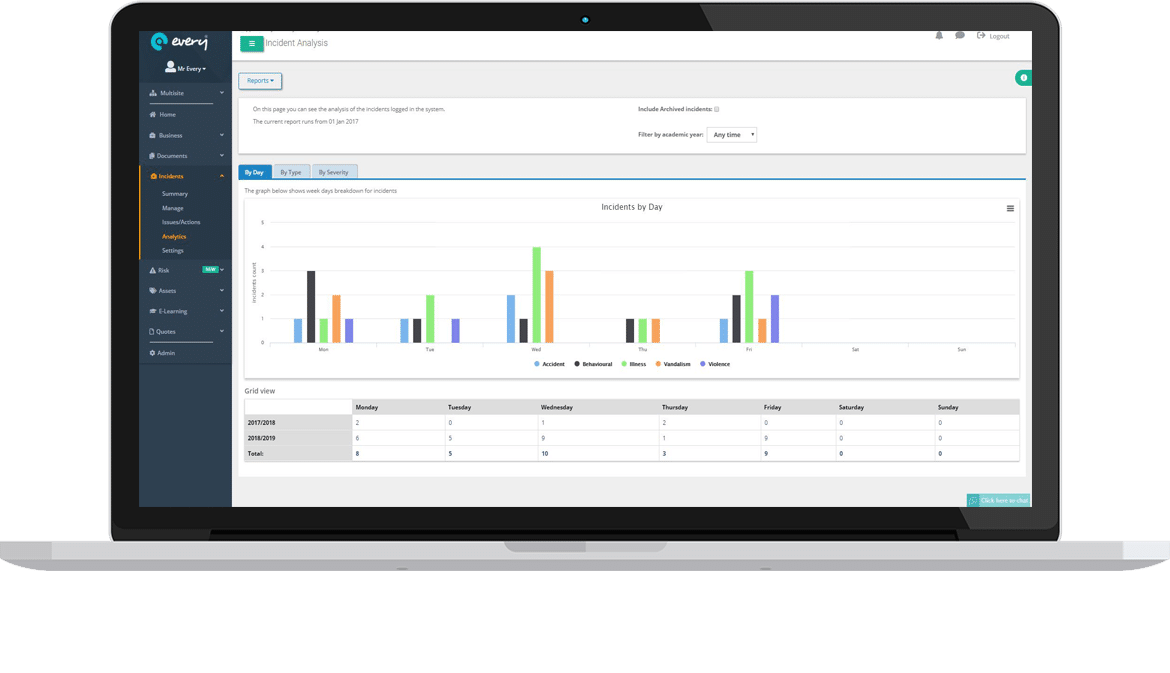Click the Every logo in sidebar

178,42
